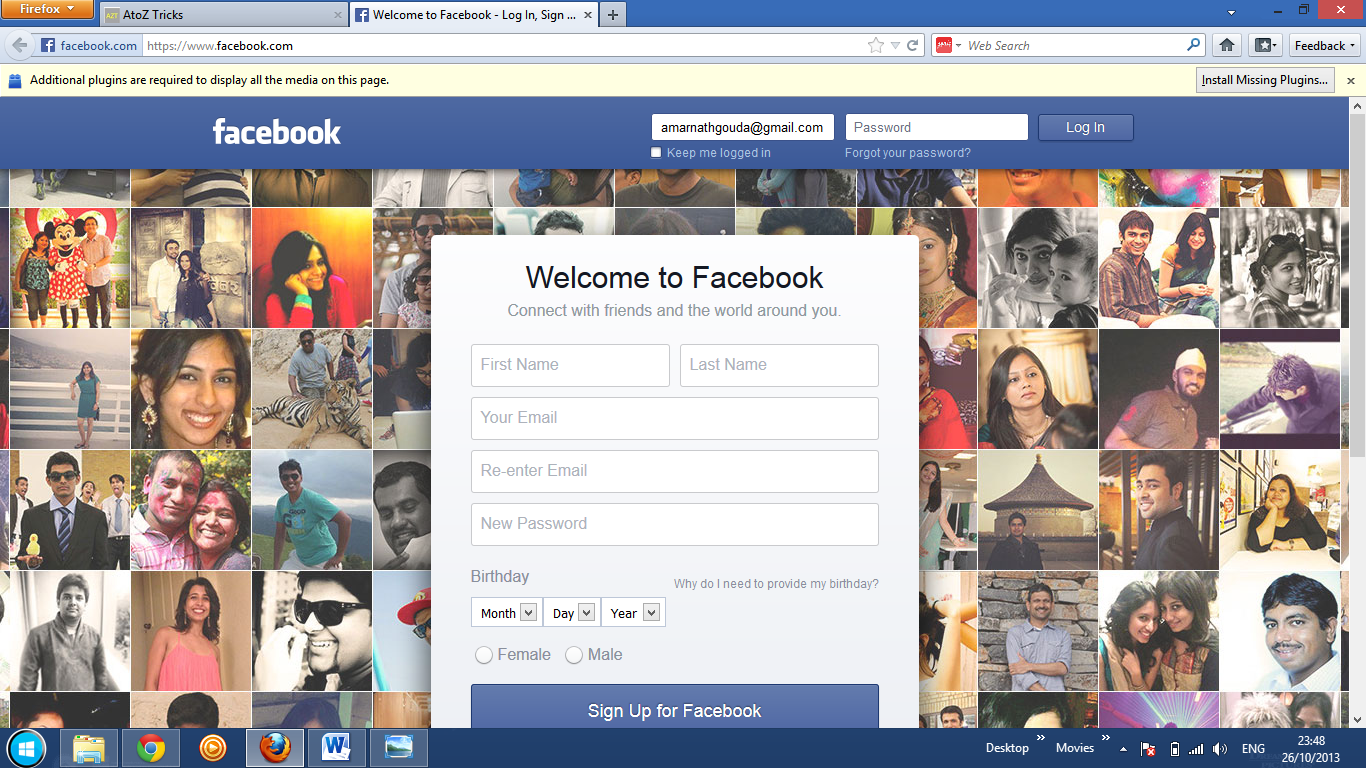The height and width of the screenshot is (768, 1366).
Task: Click the Minnie Mouse photo thumbnail
Action: [x=70, y=267]
